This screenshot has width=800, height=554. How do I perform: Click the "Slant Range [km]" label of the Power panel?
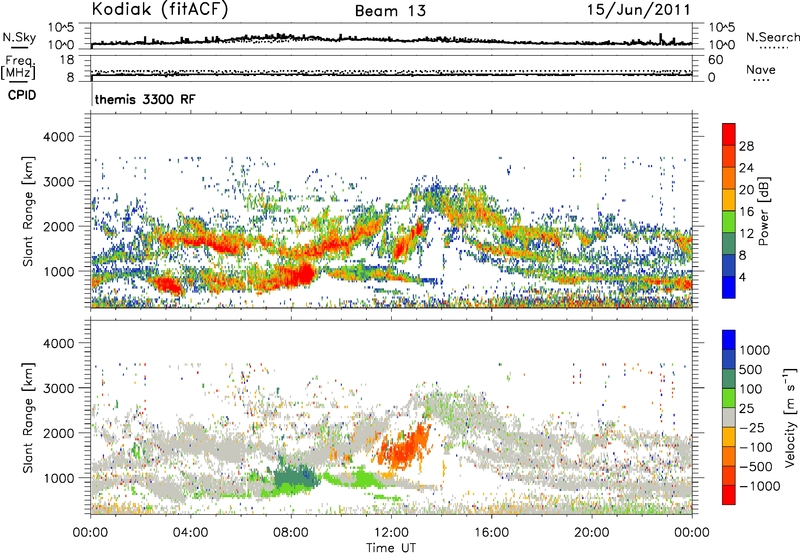coord(28,211)
